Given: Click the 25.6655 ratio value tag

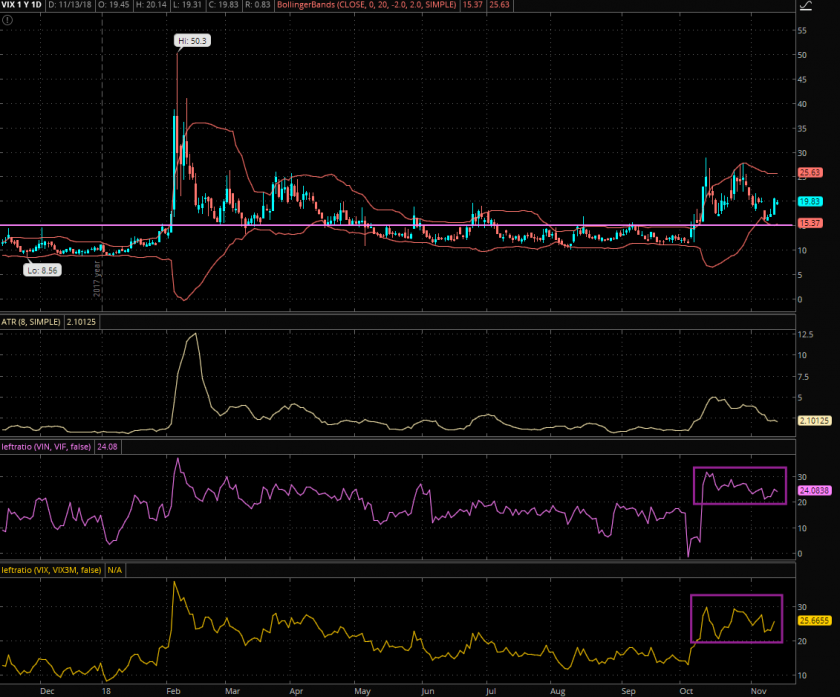Looking at the screenshot, I should coord(815,620).
